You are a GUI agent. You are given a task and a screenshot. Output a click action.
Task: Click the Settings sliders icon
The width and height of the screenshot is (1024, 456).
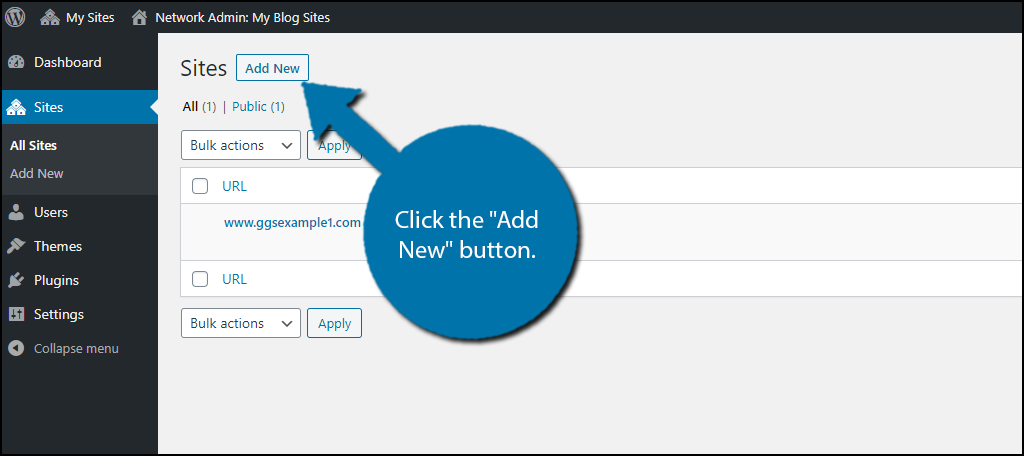[16, 314]
